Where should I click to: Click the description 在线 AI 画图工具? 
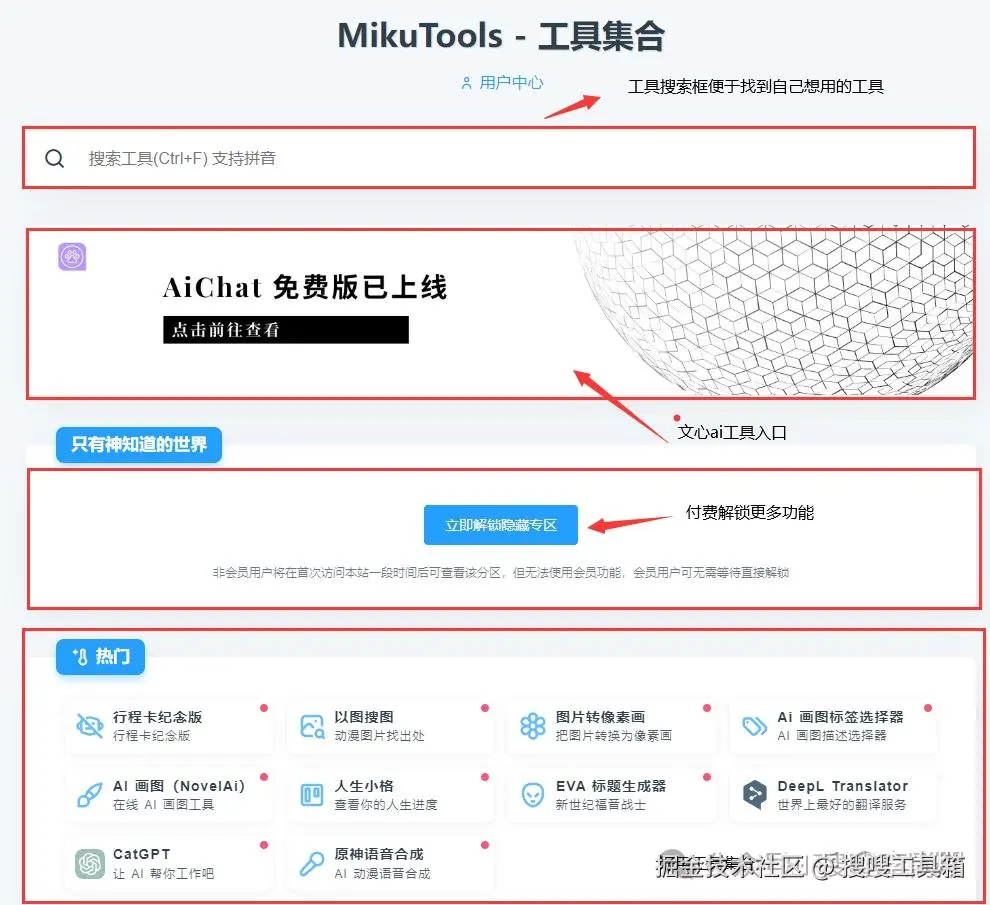(164, 805)
